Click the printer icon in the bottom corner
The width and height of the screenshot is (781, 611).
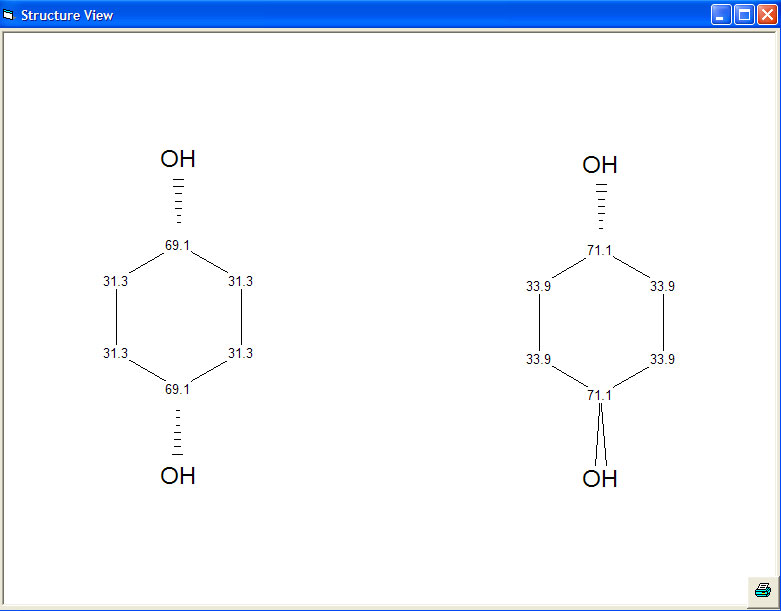(762, 589)
